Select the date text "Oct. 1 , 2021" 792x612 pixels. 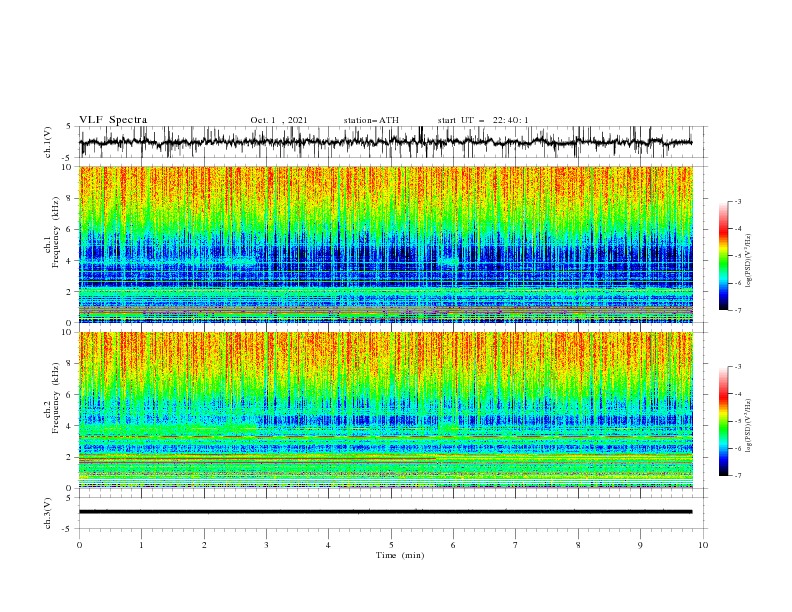click(279, 120)
